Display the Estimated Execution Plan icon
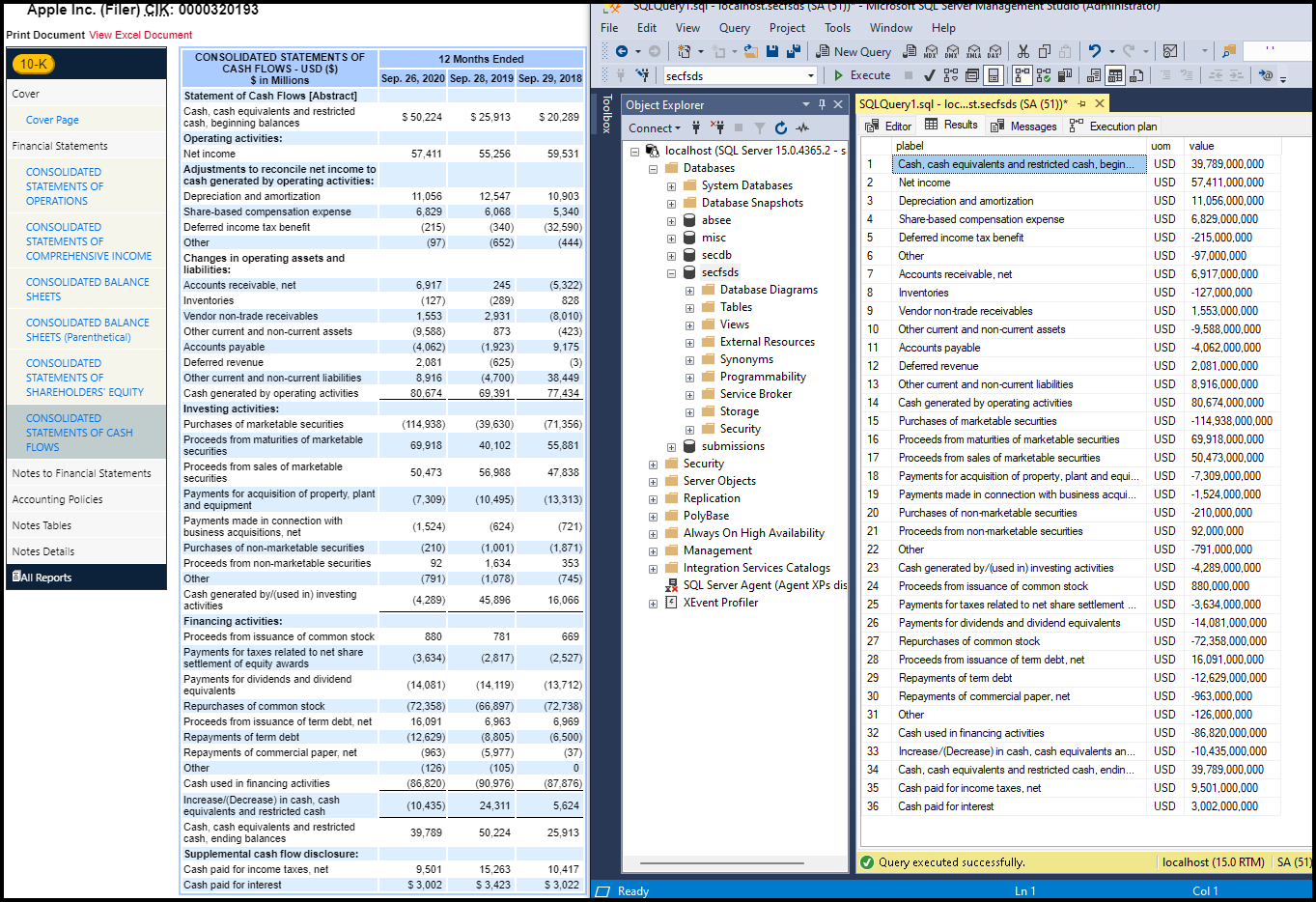This screenshot has width=1316, height=902. pos(951,75)
